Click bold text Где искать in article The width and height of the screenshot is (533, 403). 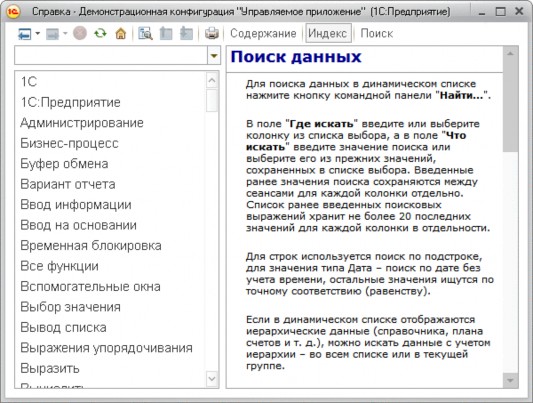321,124
